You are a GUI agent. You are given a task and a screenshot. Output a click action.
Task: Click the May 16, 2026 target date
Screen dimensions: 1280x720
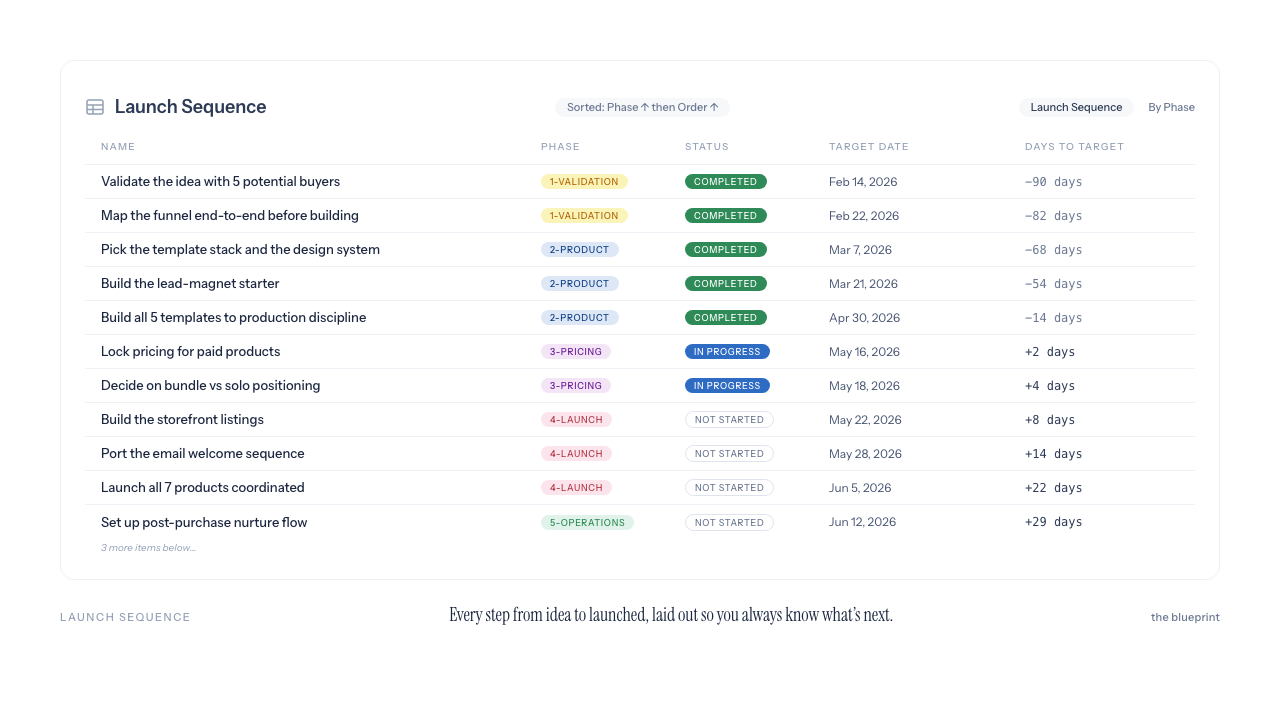pos(864,352)
